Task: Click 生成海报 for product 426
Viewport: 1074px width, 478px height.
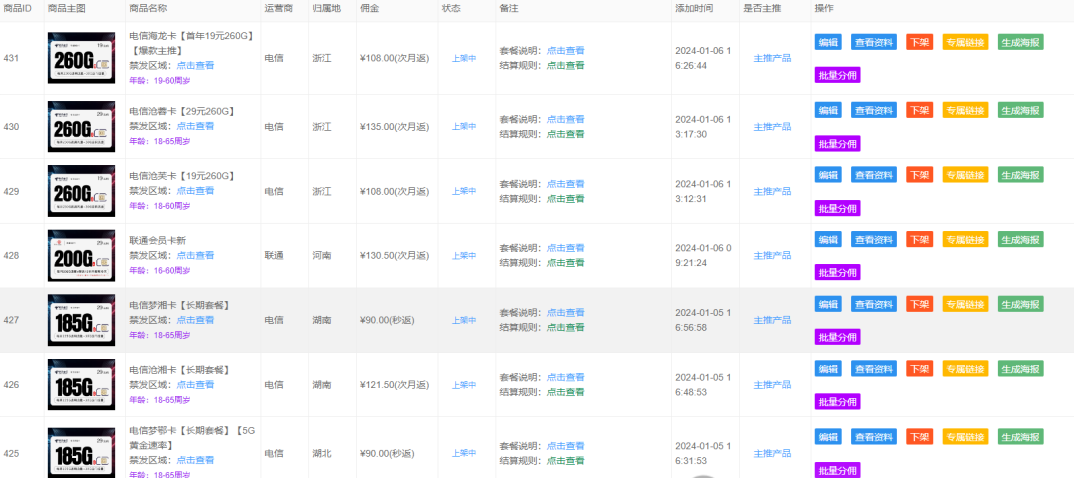Action: tap(1021, 368)
